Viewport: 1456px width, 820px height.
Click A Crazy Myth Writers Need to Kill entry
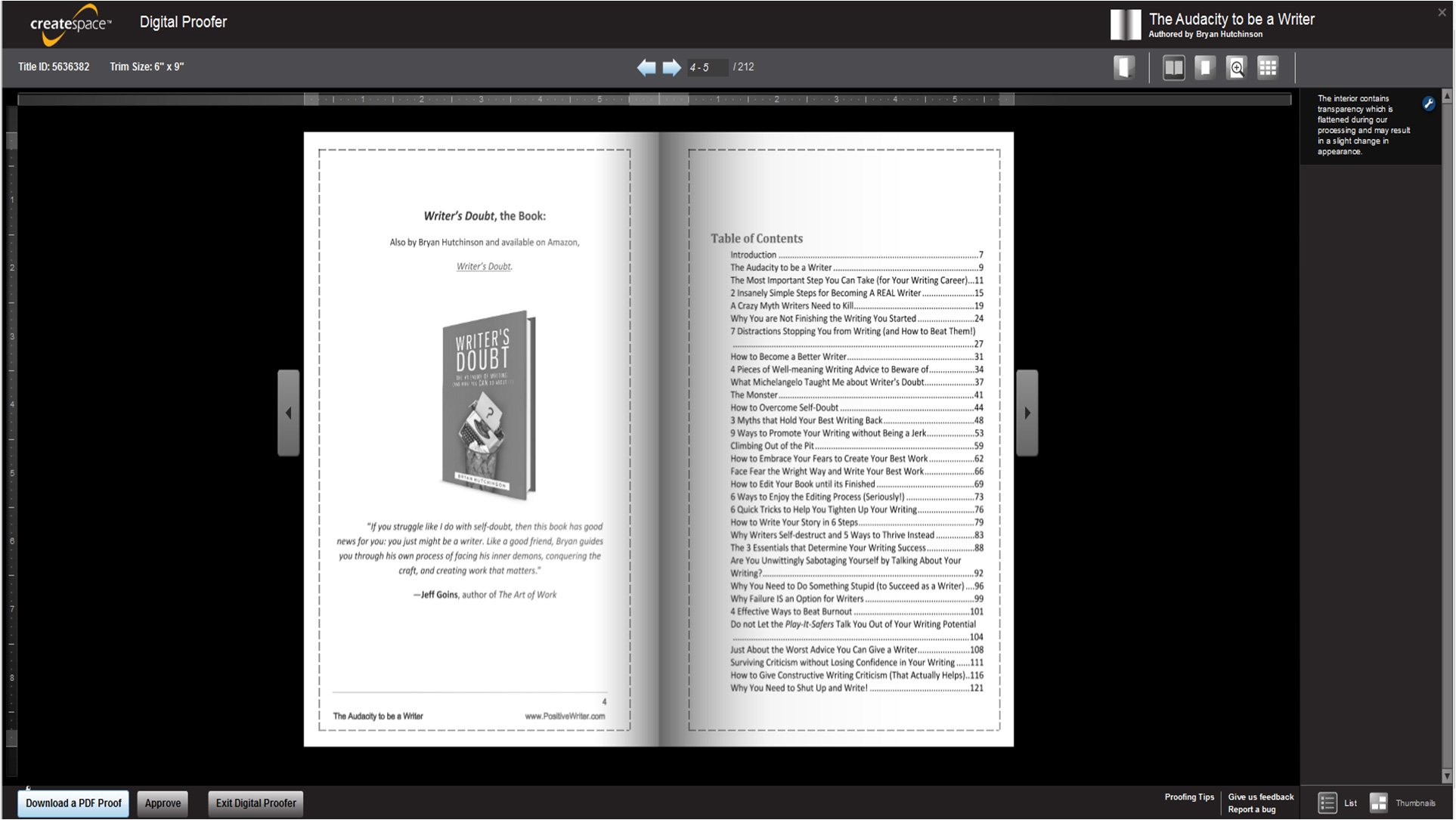pos(857,305)
